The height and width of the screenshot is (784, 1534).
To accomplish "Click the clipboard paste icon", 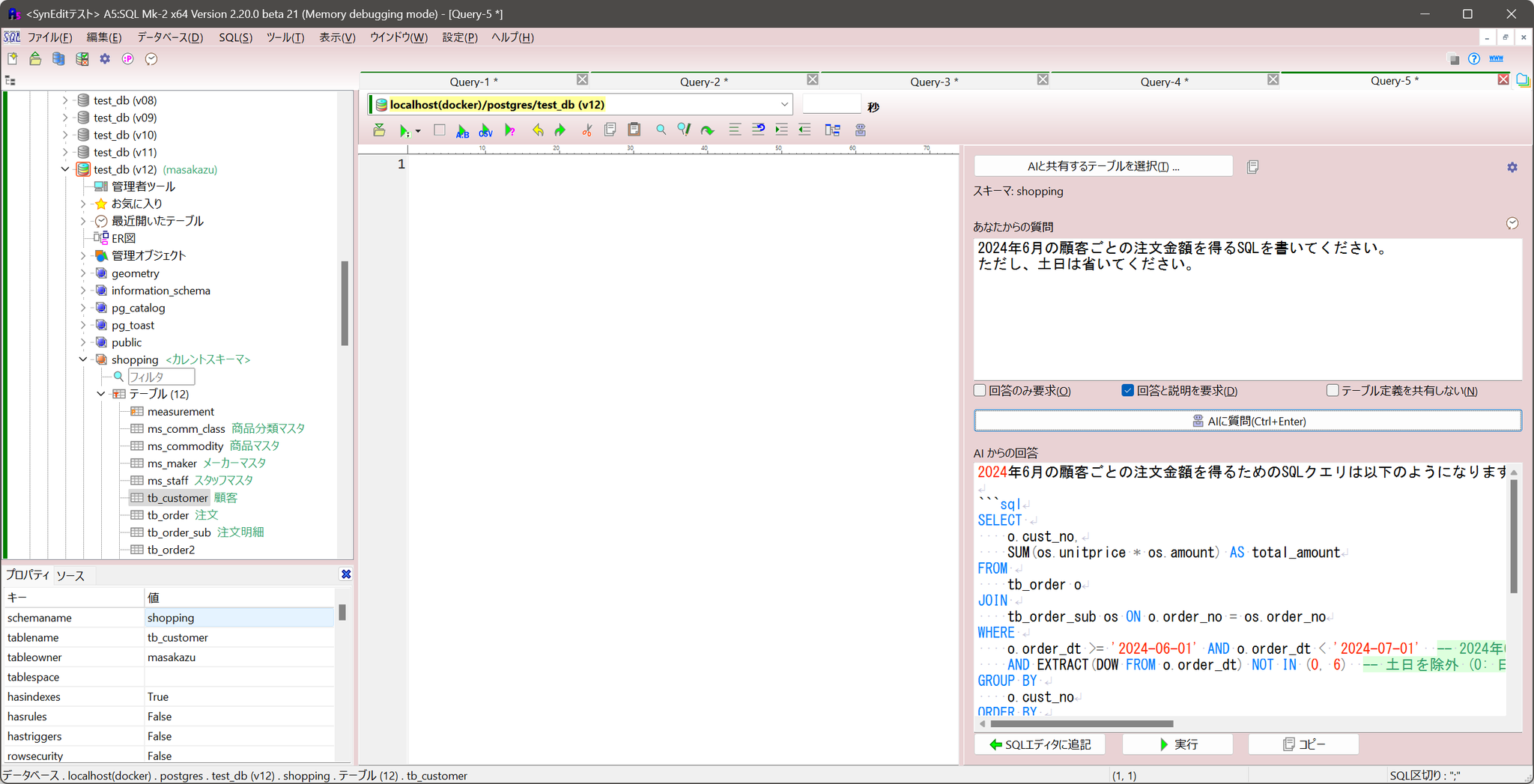I will click(x=634, y=130).
